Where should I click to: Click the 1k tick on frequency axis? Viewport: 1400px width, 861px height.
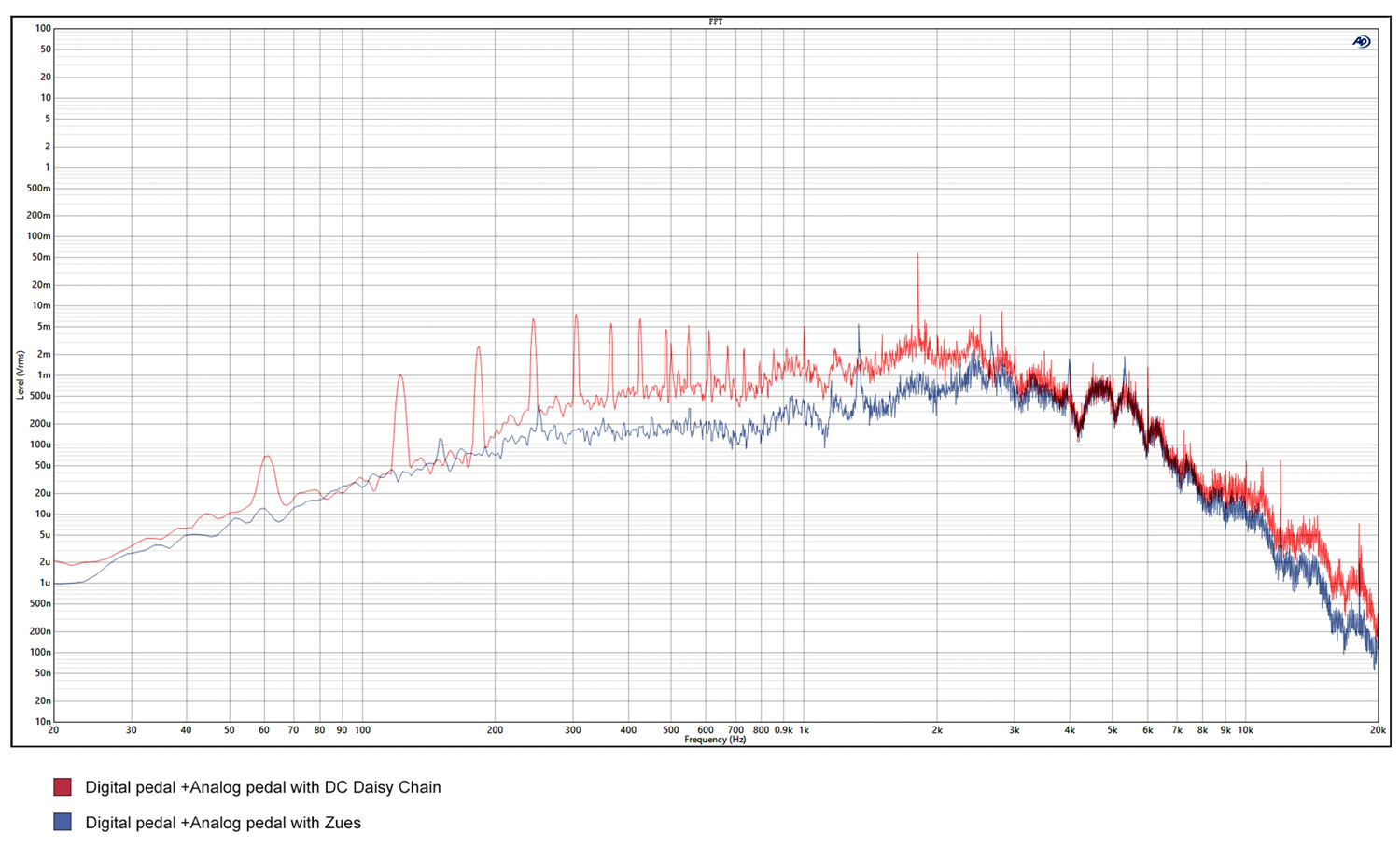tap(805, 730)
